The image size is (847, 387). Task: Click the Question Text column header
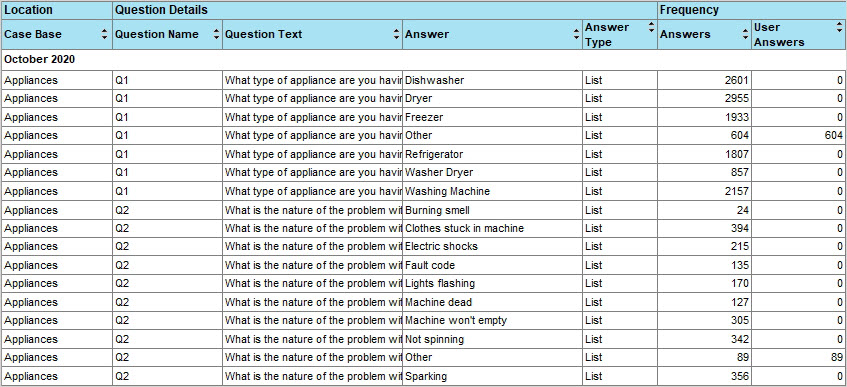312,35
